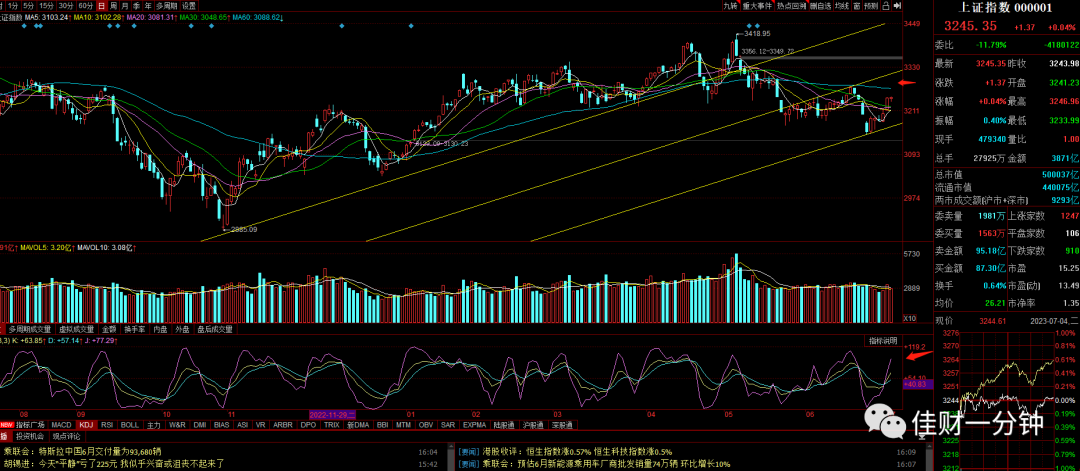Switch volume pane to 虚拟成交量
Screen dimensions: 1080x471
[76, 329]
